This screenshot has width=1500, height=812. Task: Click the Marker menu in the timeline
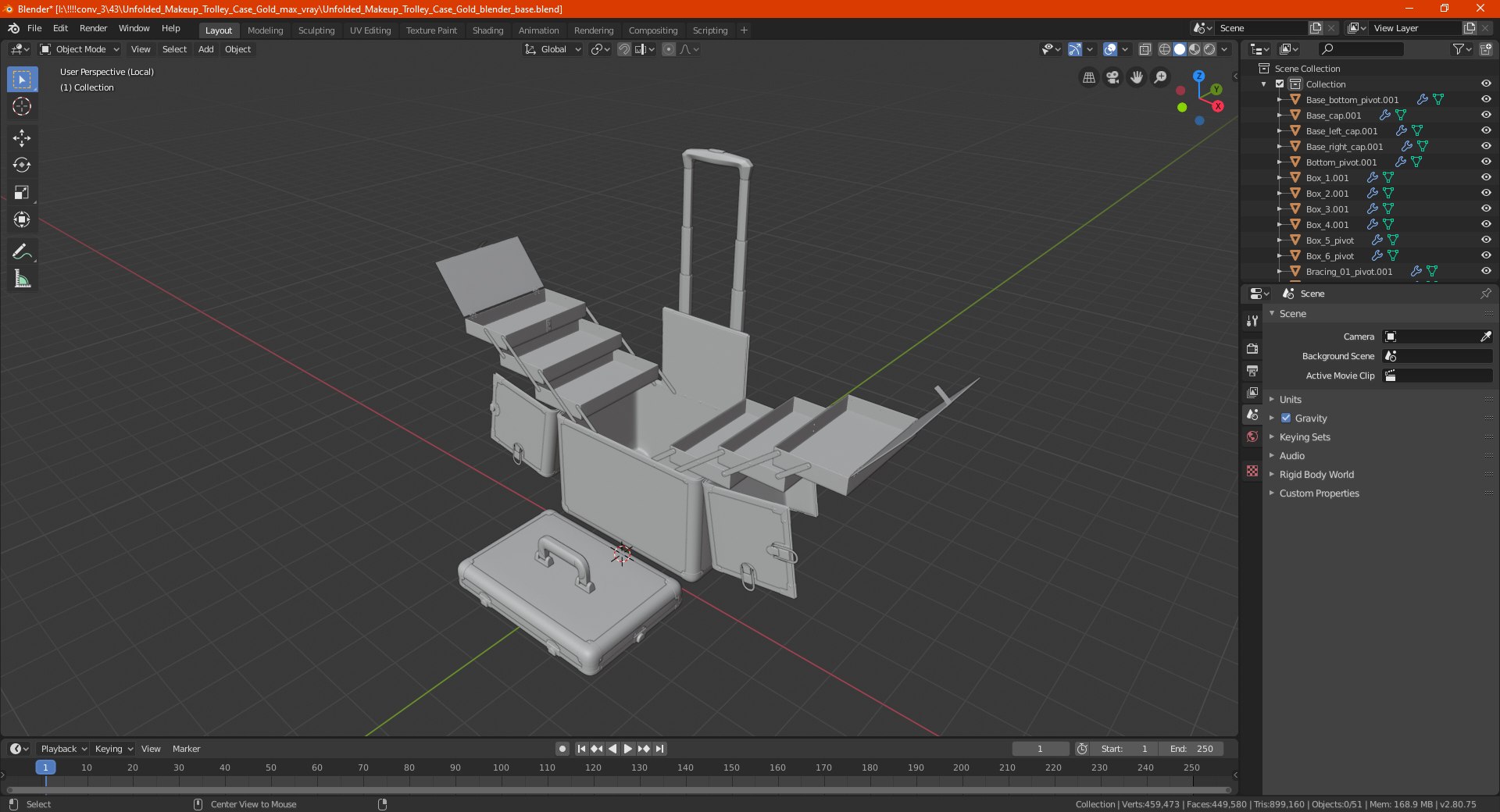186,749
